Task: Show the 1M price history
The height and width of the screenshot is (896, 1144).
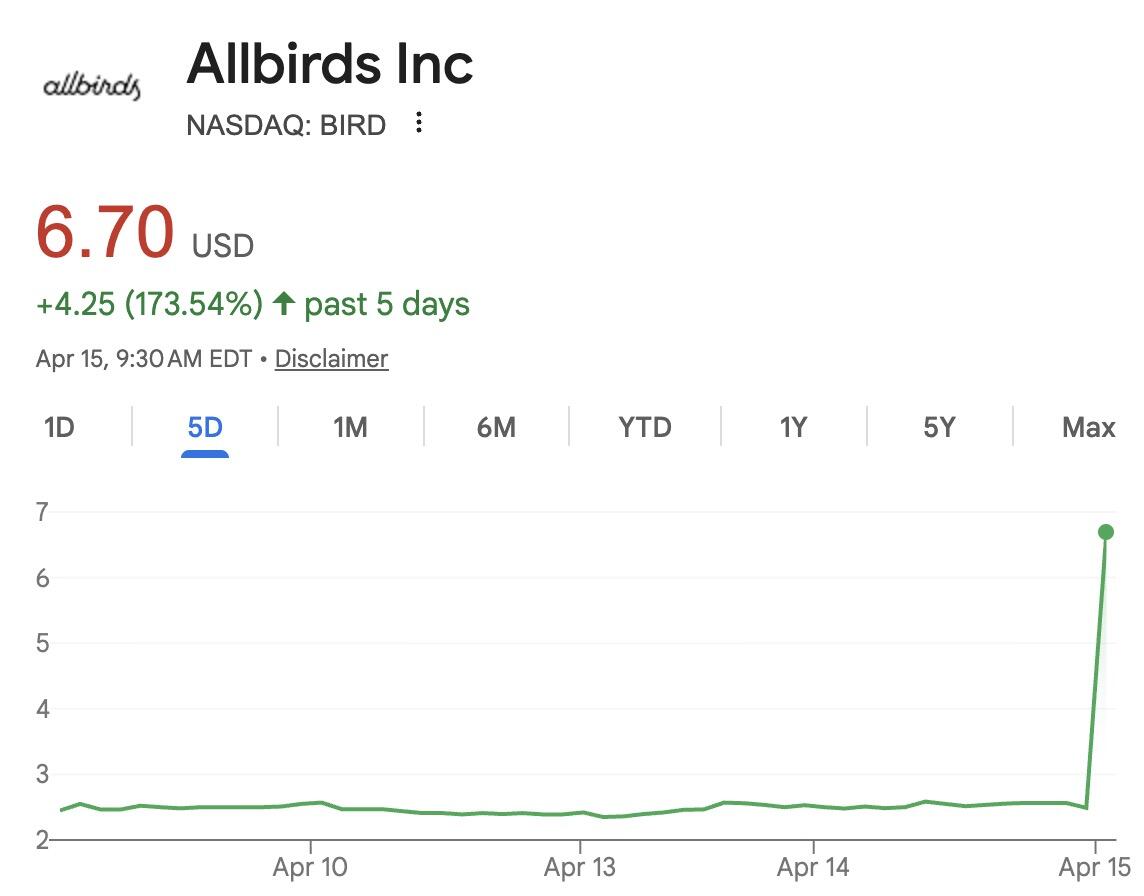Action: click(x=350, y=428)
